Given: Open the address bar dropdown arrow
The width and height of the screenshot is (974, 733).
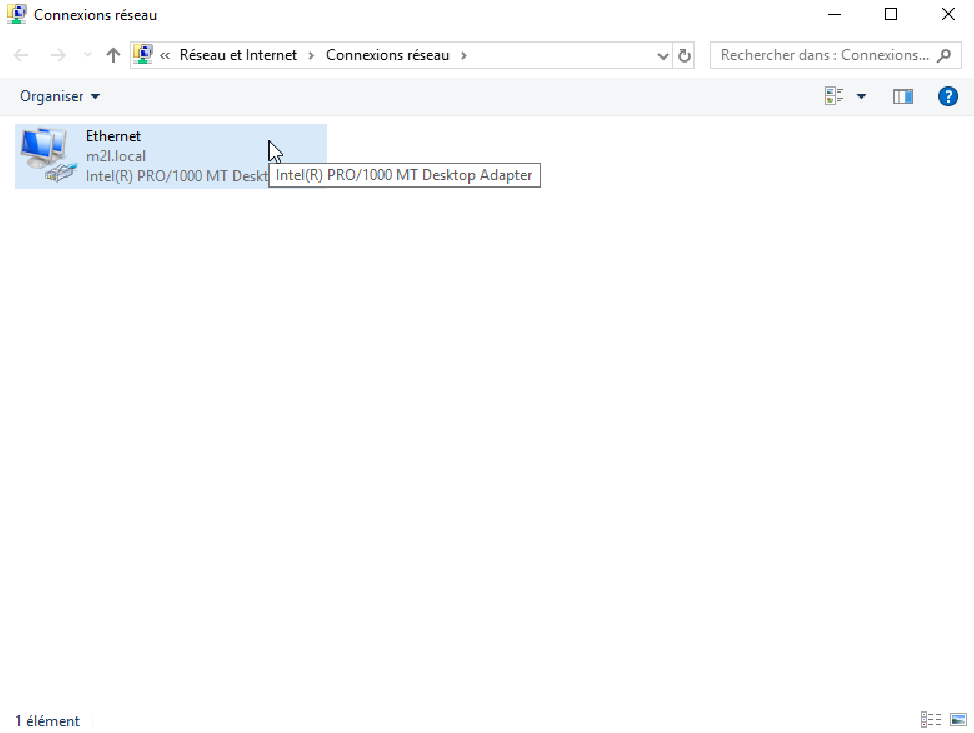Looking at the screenshot, I should pyautogui.click(x=663, y=55).
